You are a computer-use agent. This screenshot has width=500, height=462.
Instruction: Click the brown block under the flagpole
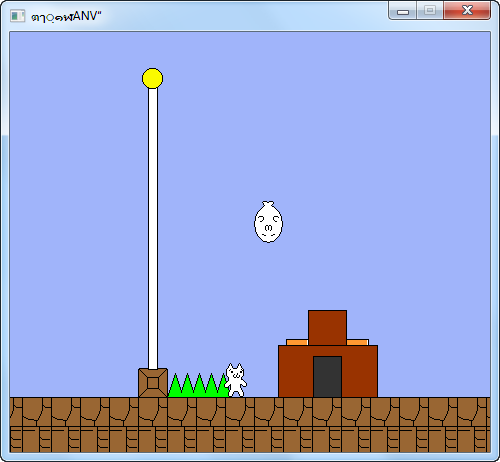[x=153, y=383]
